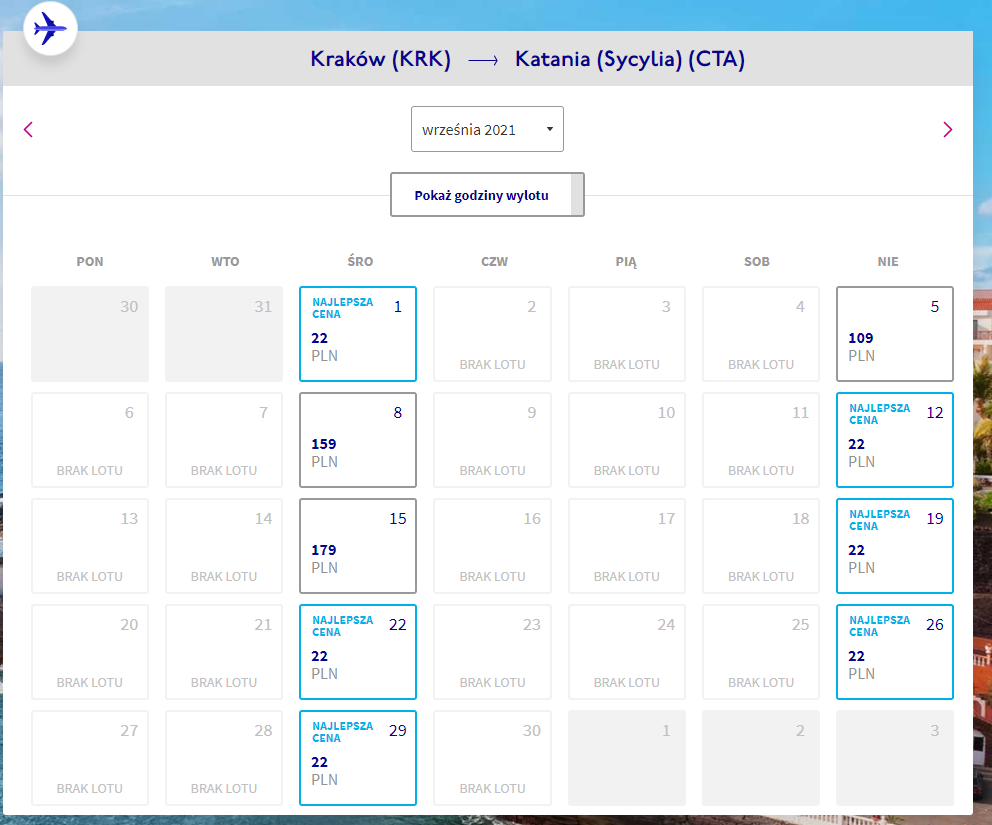Click the Kraków (KRK) origin label
Image resolution: width=992 pixels, height=825 pixels.
click(x=380, y=59)
